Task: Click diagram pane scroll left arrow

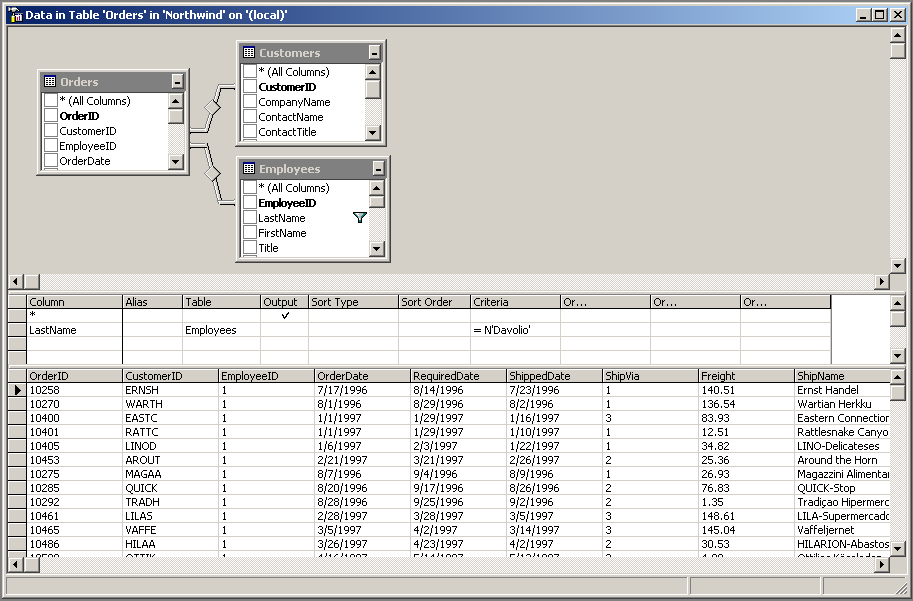Action: click(16, 281)
